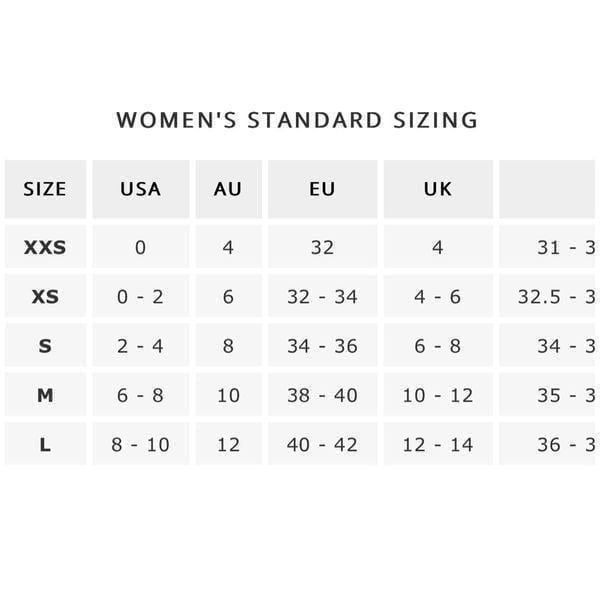Click the M size row label

[x=45, y=395]
